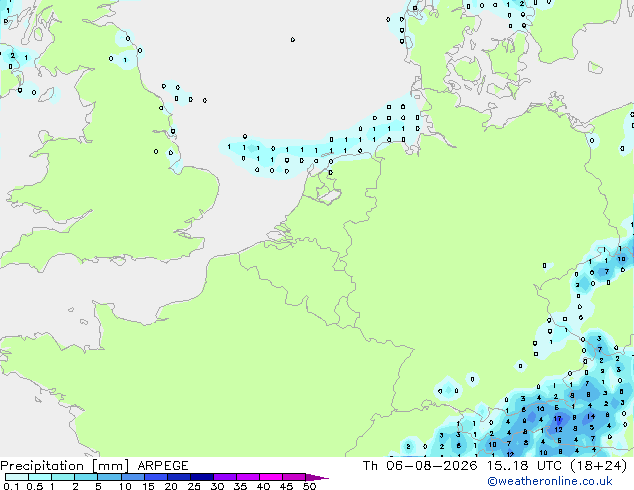This screenshot has width=634, height=490.
Task: Click the "14" precipitation value on the map
Action: tap(591, 416)
